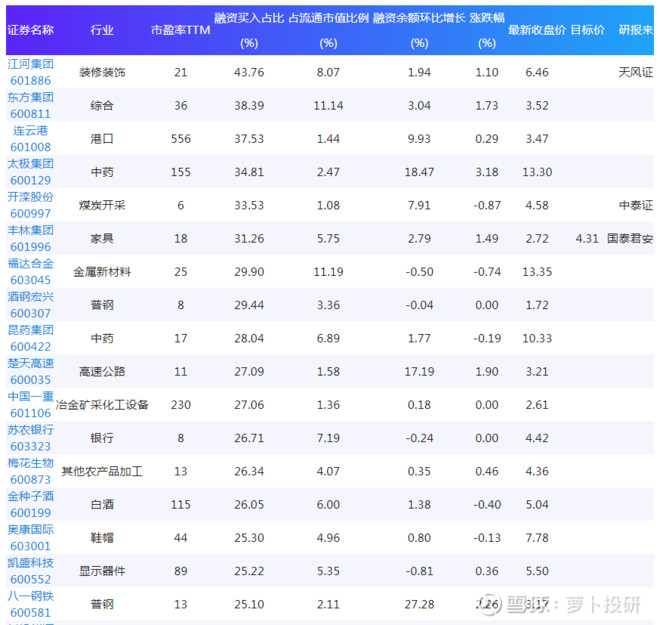
Task: Open the 梅花生物 600873 stock link
Action: pyautogui.click(x=30, y=471)
